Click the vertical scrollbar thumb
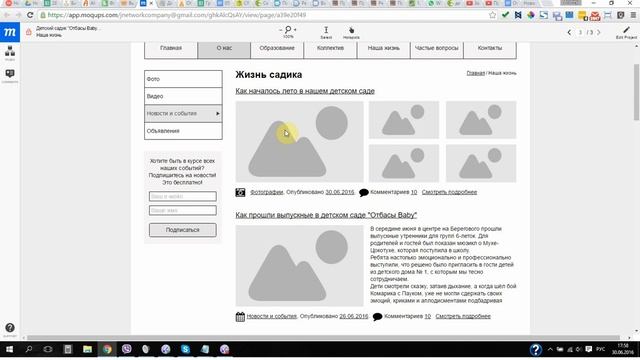 (x=636, y=92)
